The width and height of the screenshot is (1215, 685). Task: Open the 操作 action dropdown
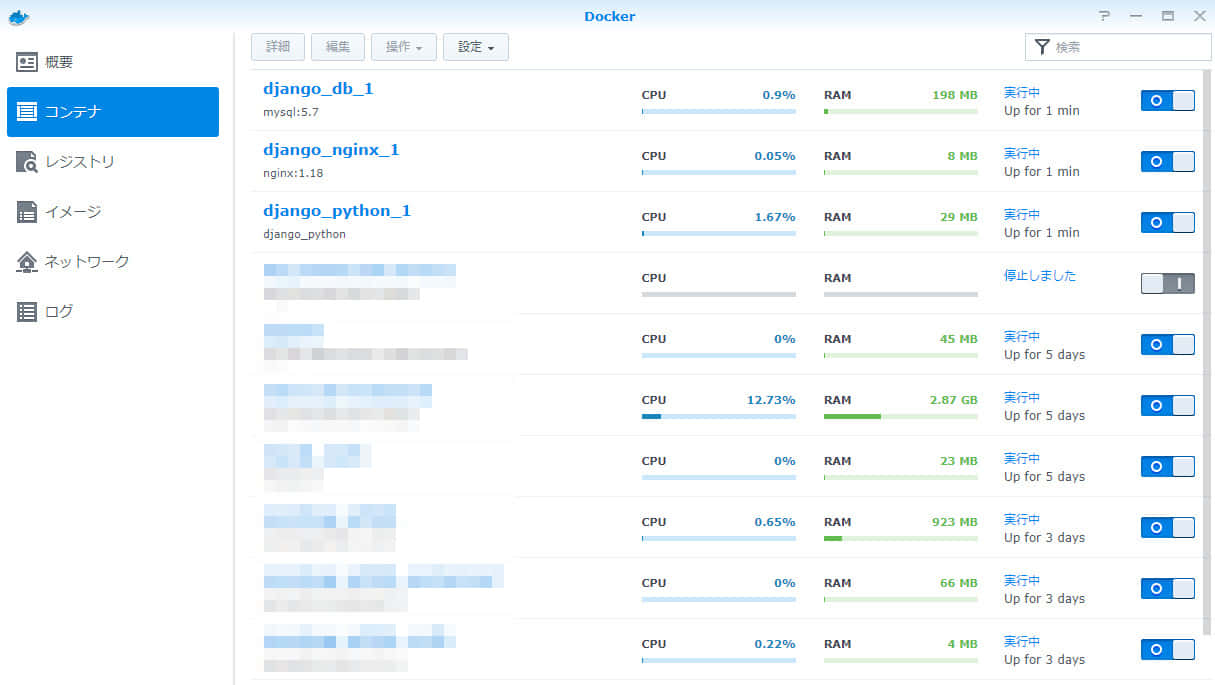tap(403, 46)
